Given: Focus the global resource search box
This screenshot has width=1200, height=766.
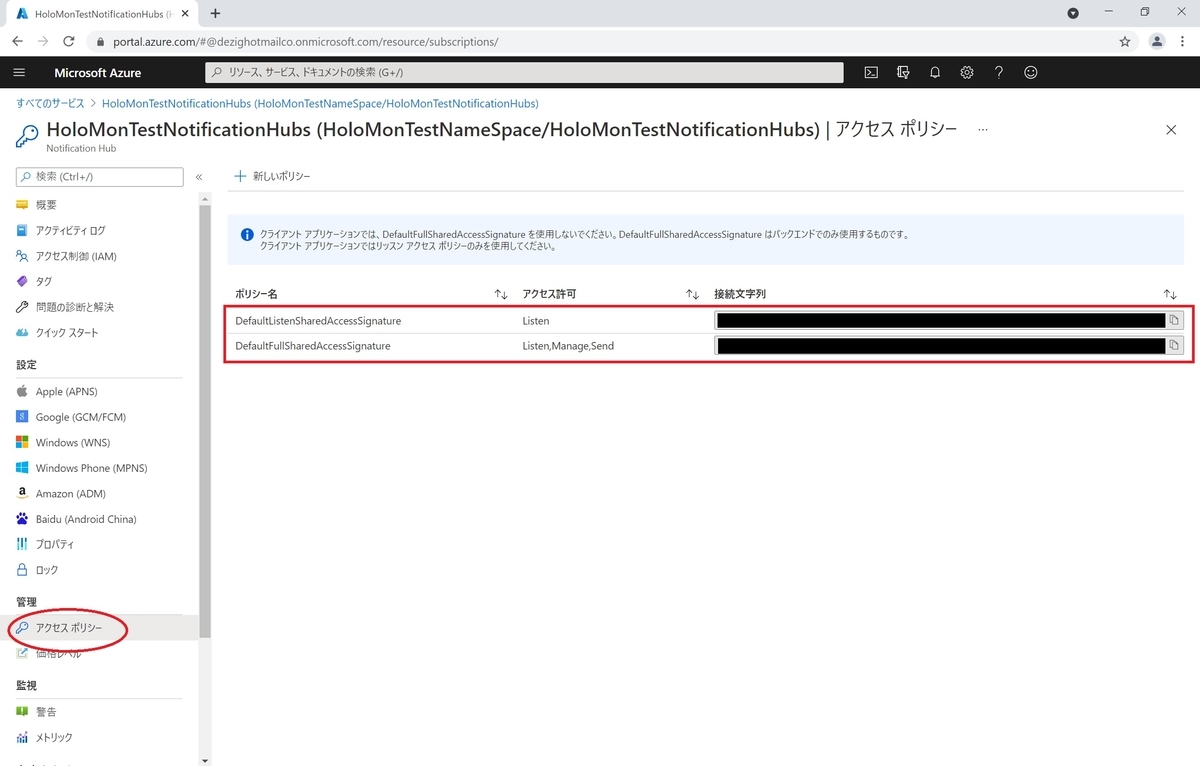Looking at the screenshot, I should 523,72.
